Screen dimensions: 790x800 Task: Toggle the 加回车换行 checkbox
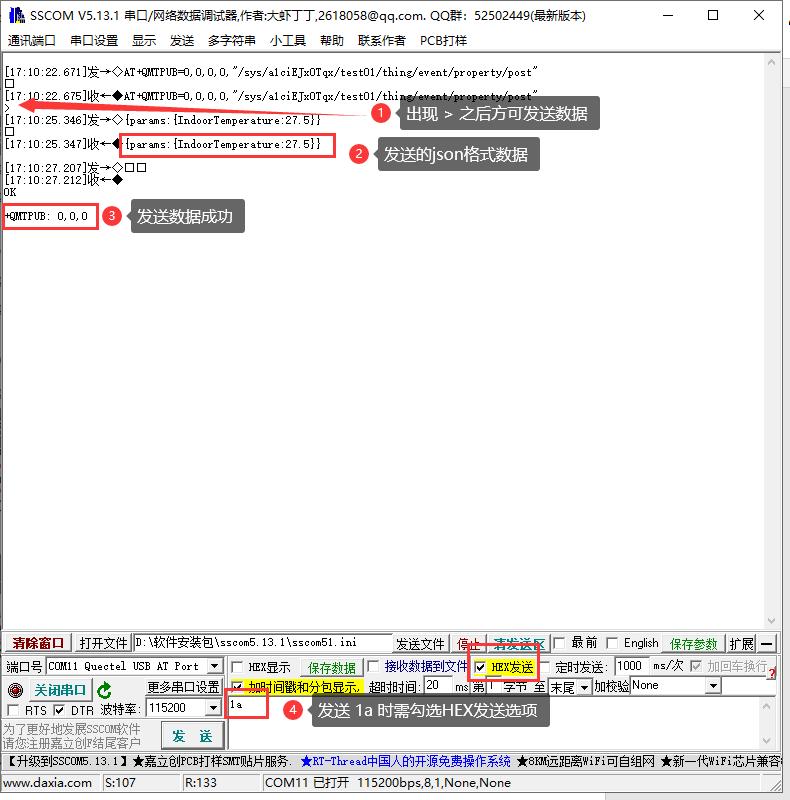(696, 666)
